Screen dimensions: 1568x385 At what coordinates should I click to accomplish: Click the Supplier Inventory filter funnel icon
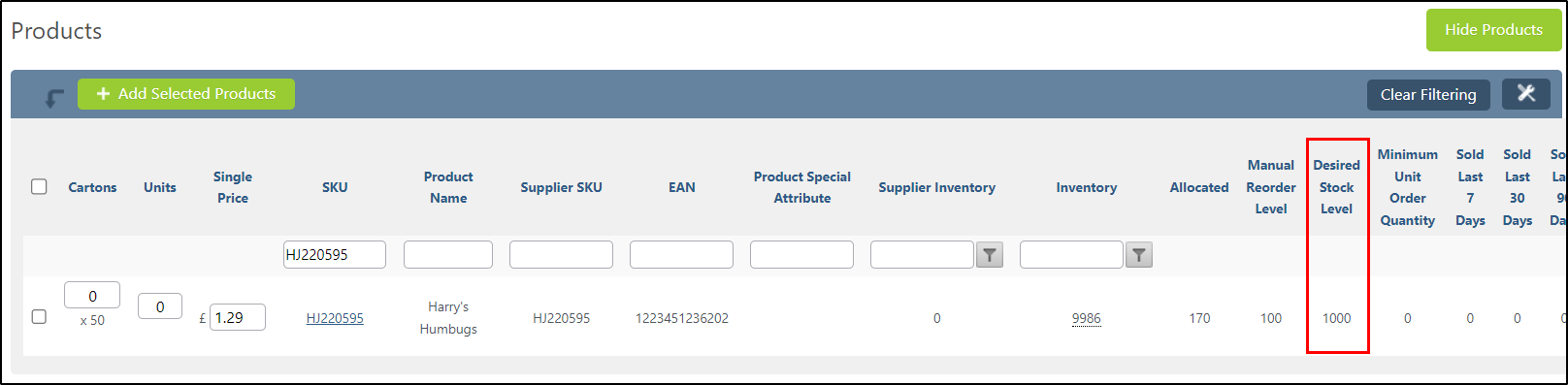coord(990,255)
